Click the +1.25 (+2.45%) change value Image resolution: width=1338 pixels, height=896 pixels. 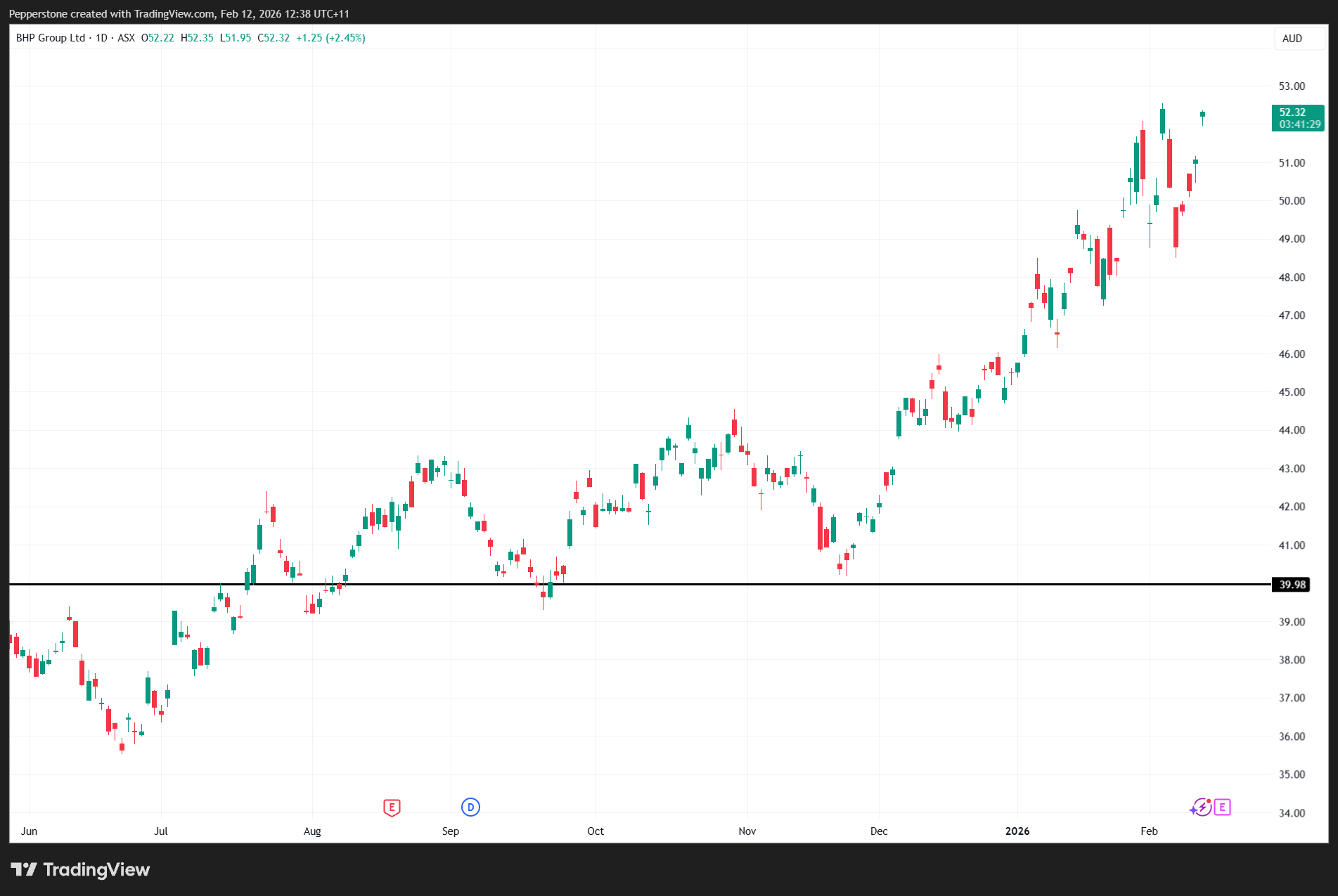tap(330, 38)
